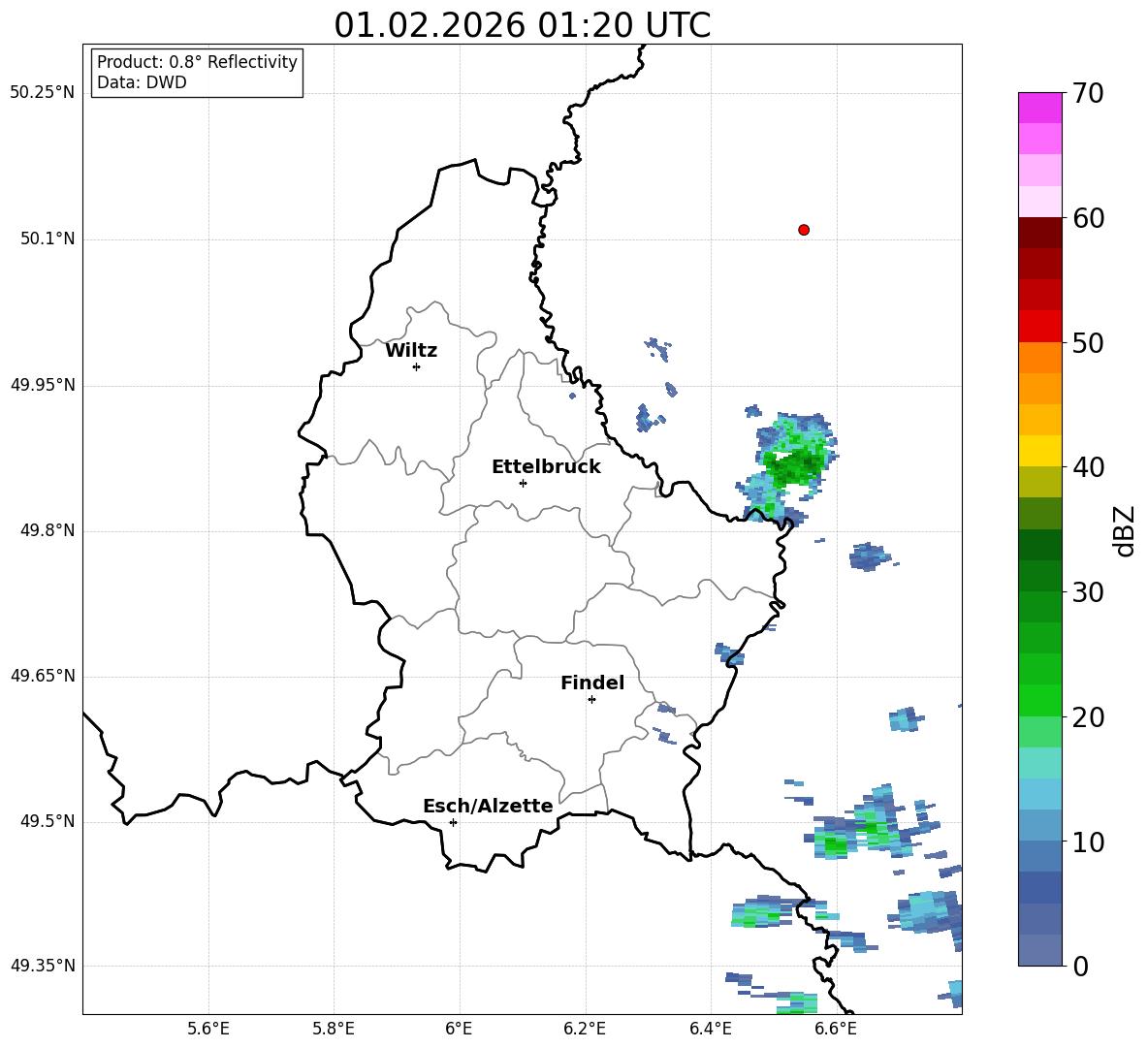Click the 6.6°E longitude label
Viewport: 1148px width, 1048px height.
click(x=836, y=1029)
